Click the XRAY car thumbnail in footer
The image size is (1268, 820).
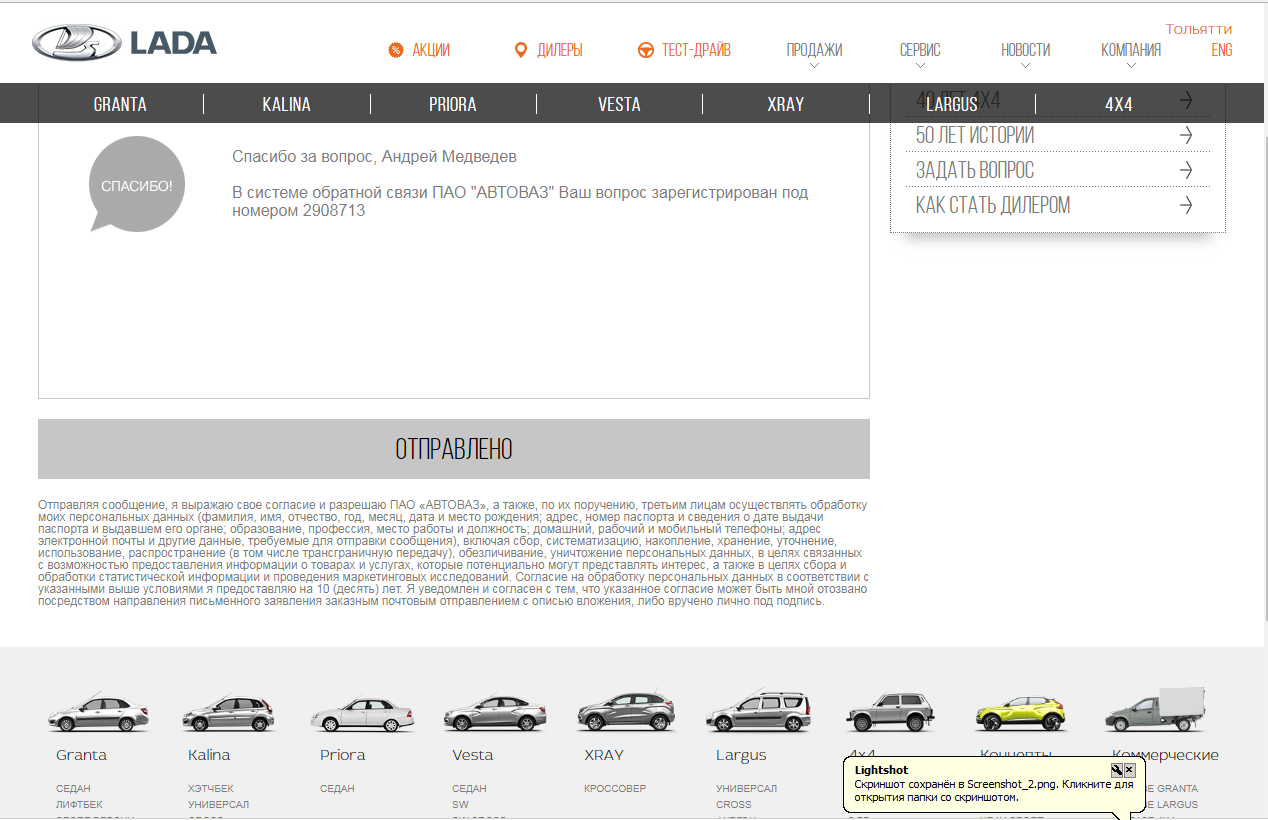(626, 712)
